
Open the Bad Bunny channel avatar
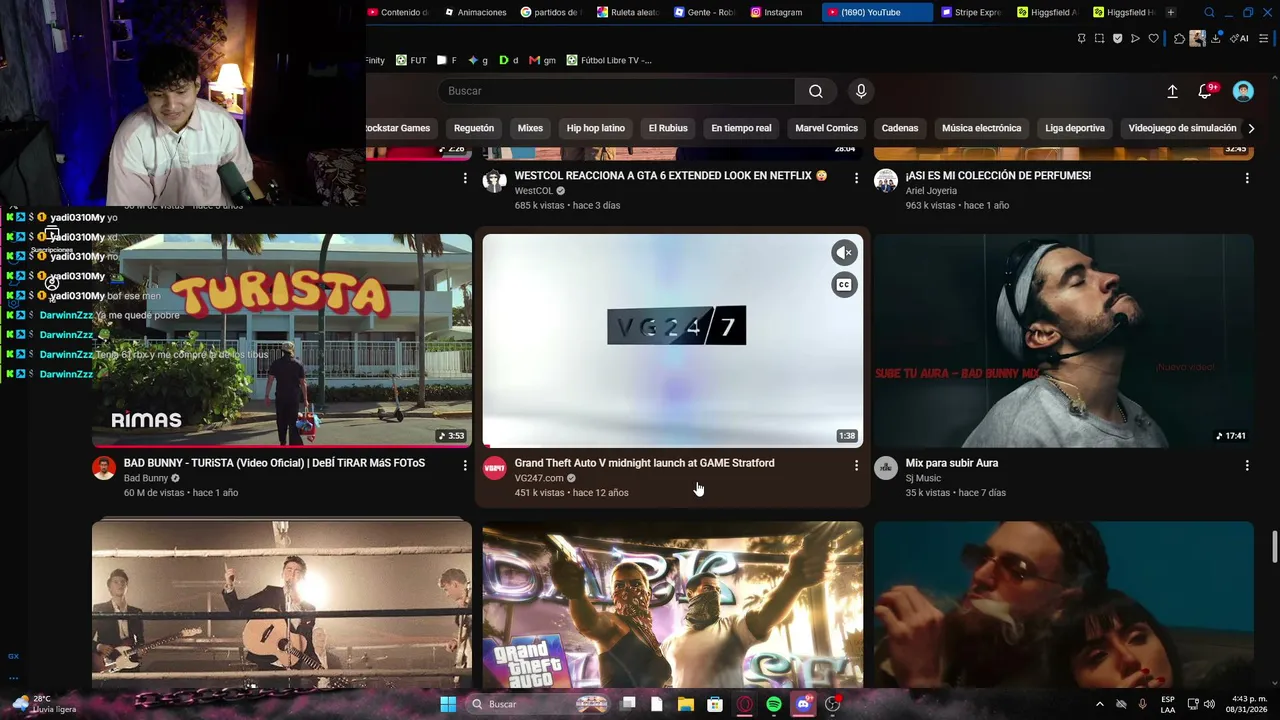[x=104, y=468]
